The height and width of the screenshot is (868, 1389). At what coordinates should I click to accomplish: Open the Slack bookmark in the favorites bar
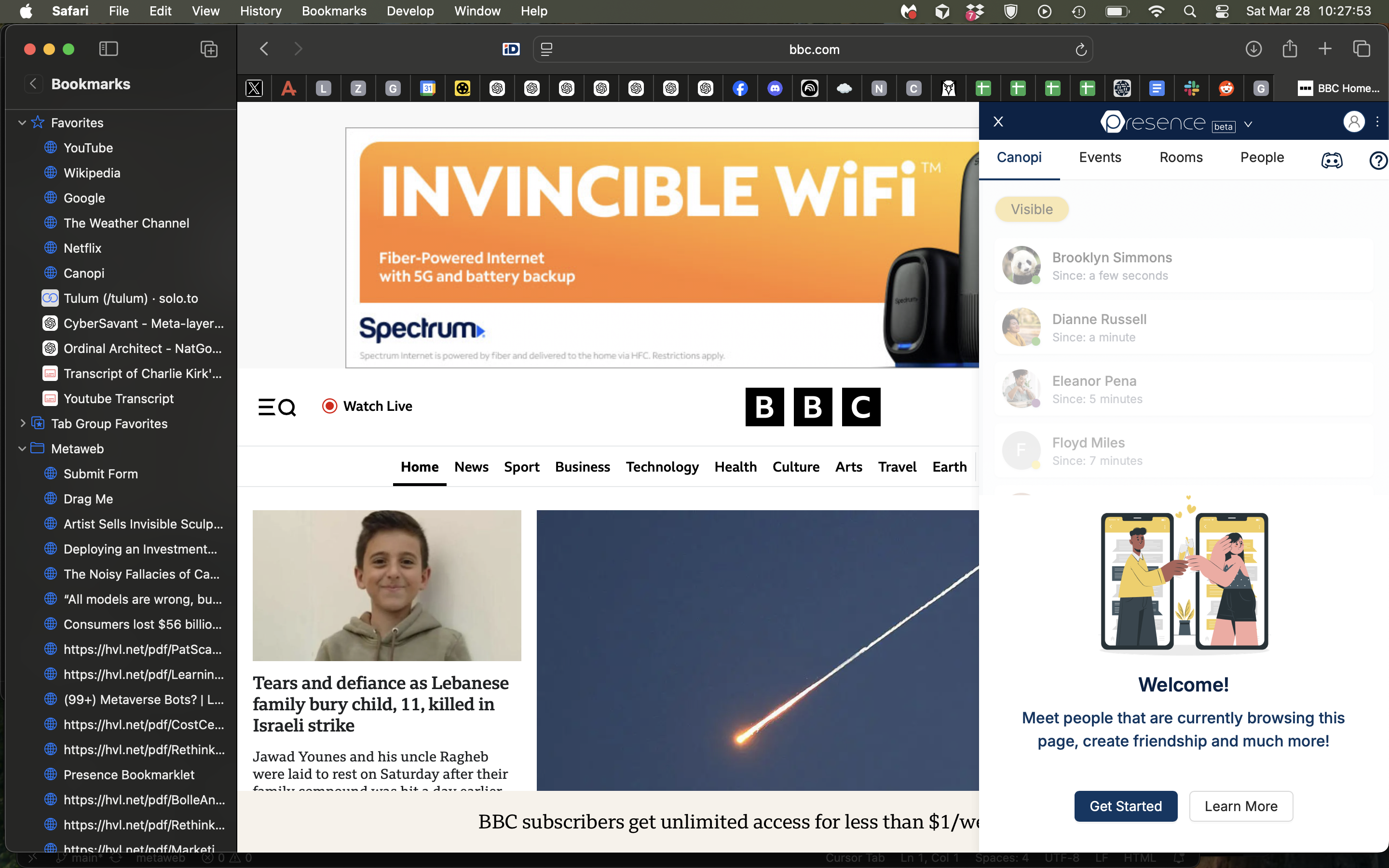click(x=1192, y=88)
